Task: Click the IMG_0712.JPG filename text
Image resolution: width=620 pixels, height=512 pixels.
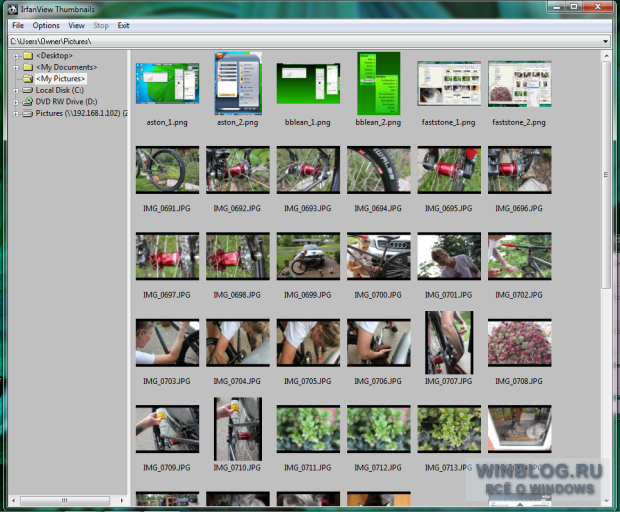Action: (x=378, y=468)
